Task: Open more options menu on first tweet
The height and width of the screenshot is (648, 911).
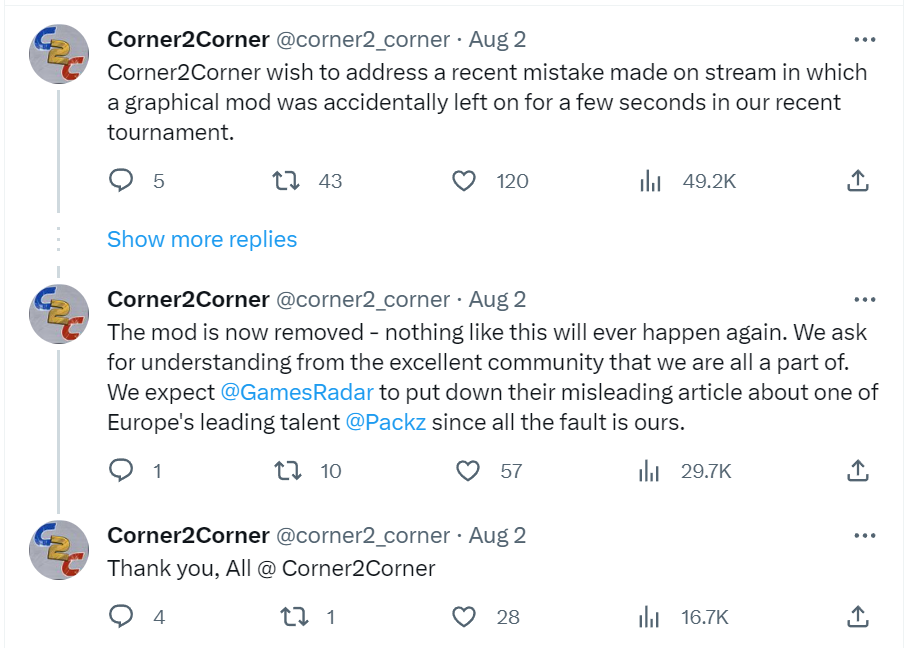Action: coord(864,40)
